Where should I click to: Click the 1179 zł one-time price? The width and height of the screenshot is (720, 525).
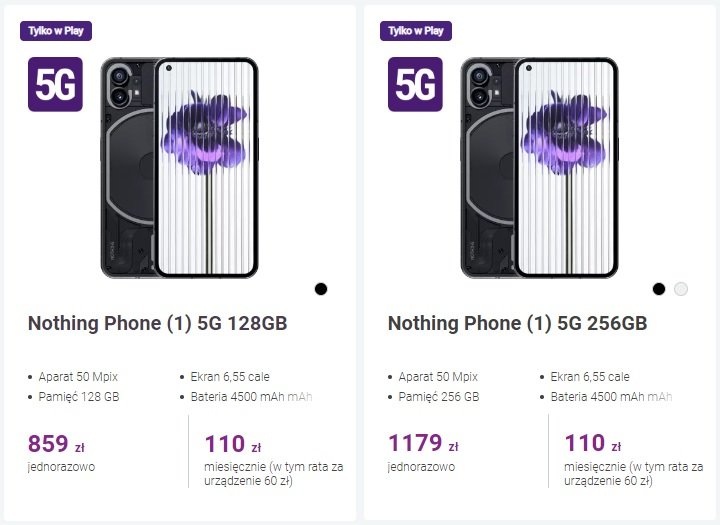(x=423, y=443)
